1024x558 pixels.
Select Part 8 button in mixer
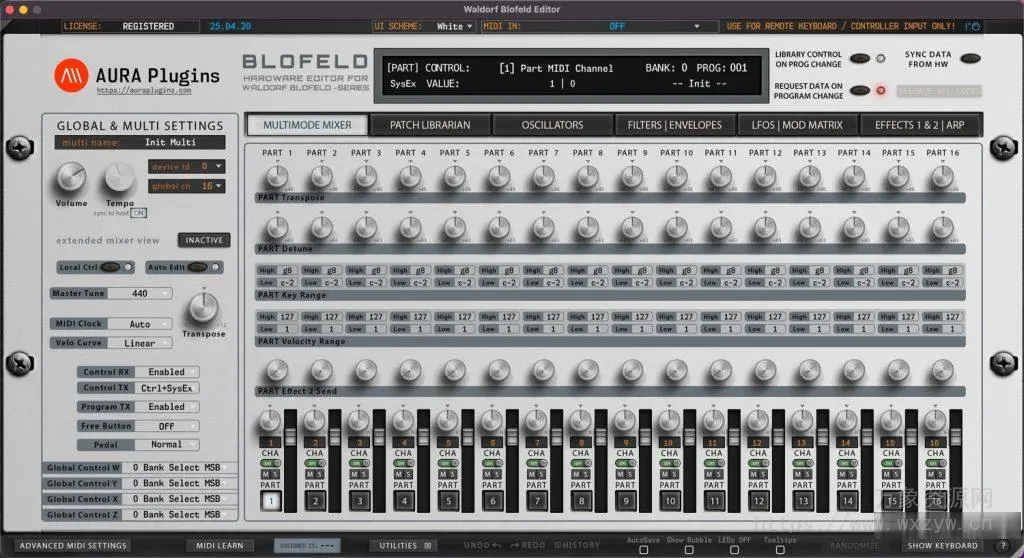pos(581,501)
